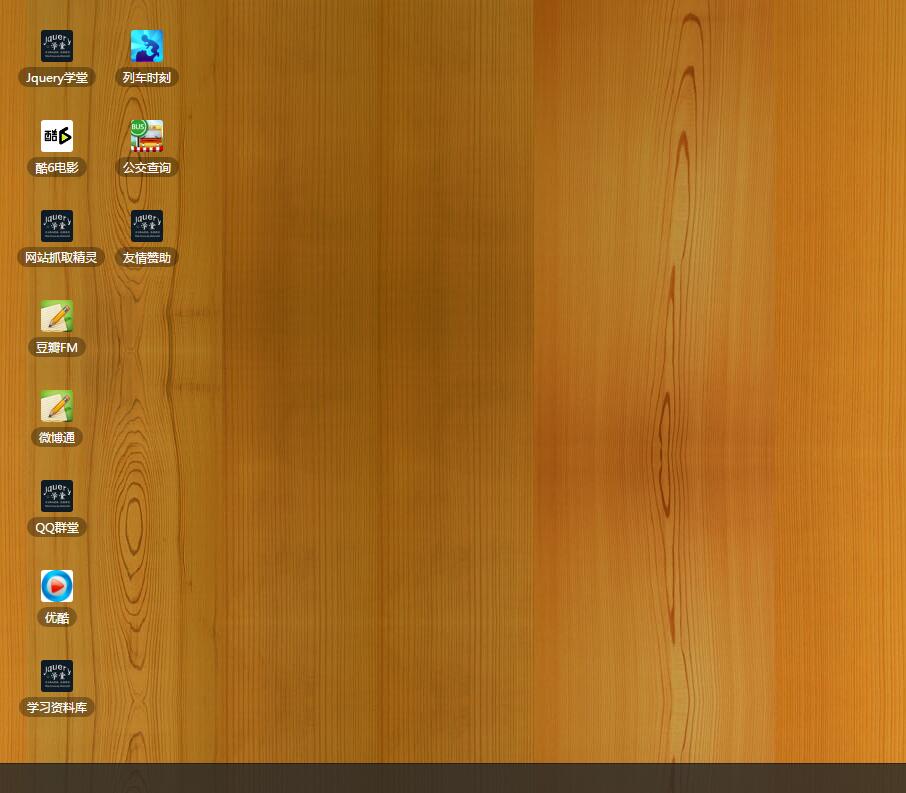Launch the 豆瓣FM notepad icon
This screenshot has width=906, height=793.
click(57, 316)
